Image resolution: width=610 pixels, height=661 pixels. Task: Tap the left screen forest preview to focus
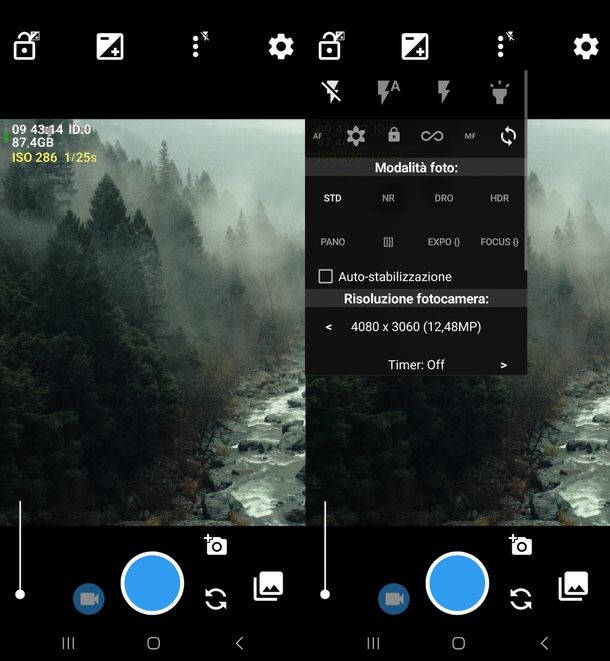point(153,322)
